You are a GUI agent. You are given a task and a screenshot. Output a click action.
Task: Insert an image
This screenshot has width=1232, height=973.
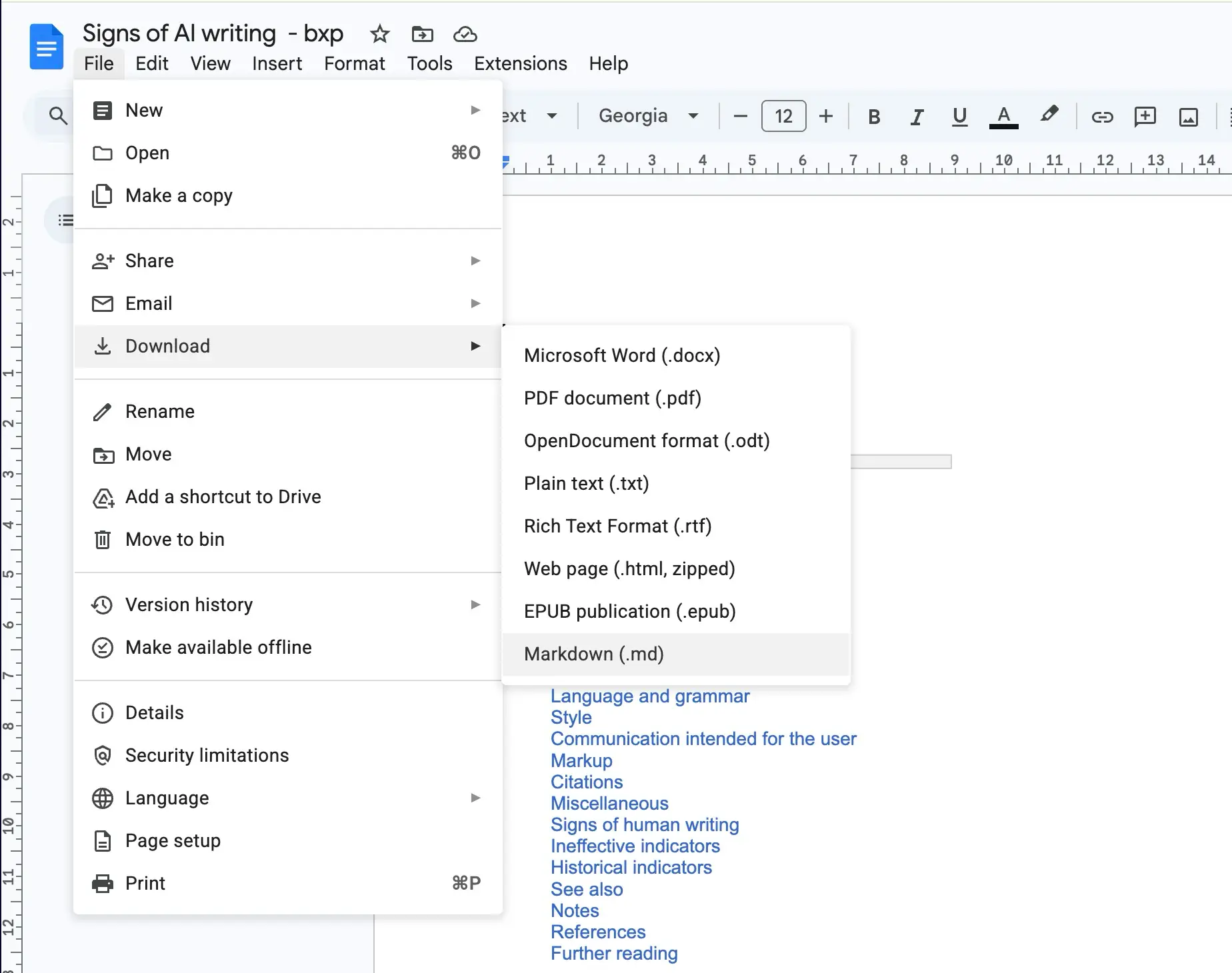[1188, 117]
